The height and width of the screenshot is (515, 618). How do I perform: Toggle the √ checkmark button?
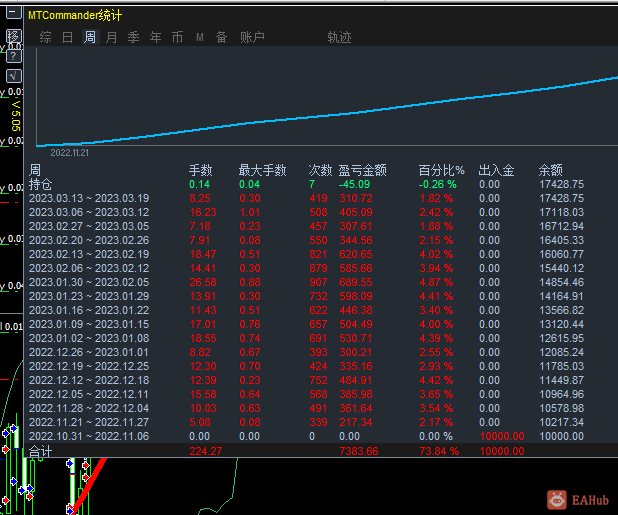pyautogui.click(x=13, y=76)
